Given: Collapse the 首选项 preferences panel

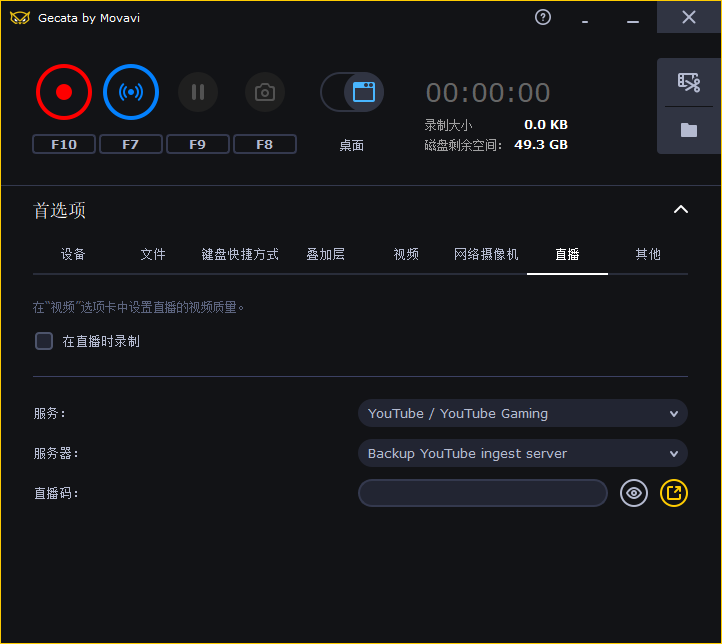Looking at the screenshot, I should (681, 210).
